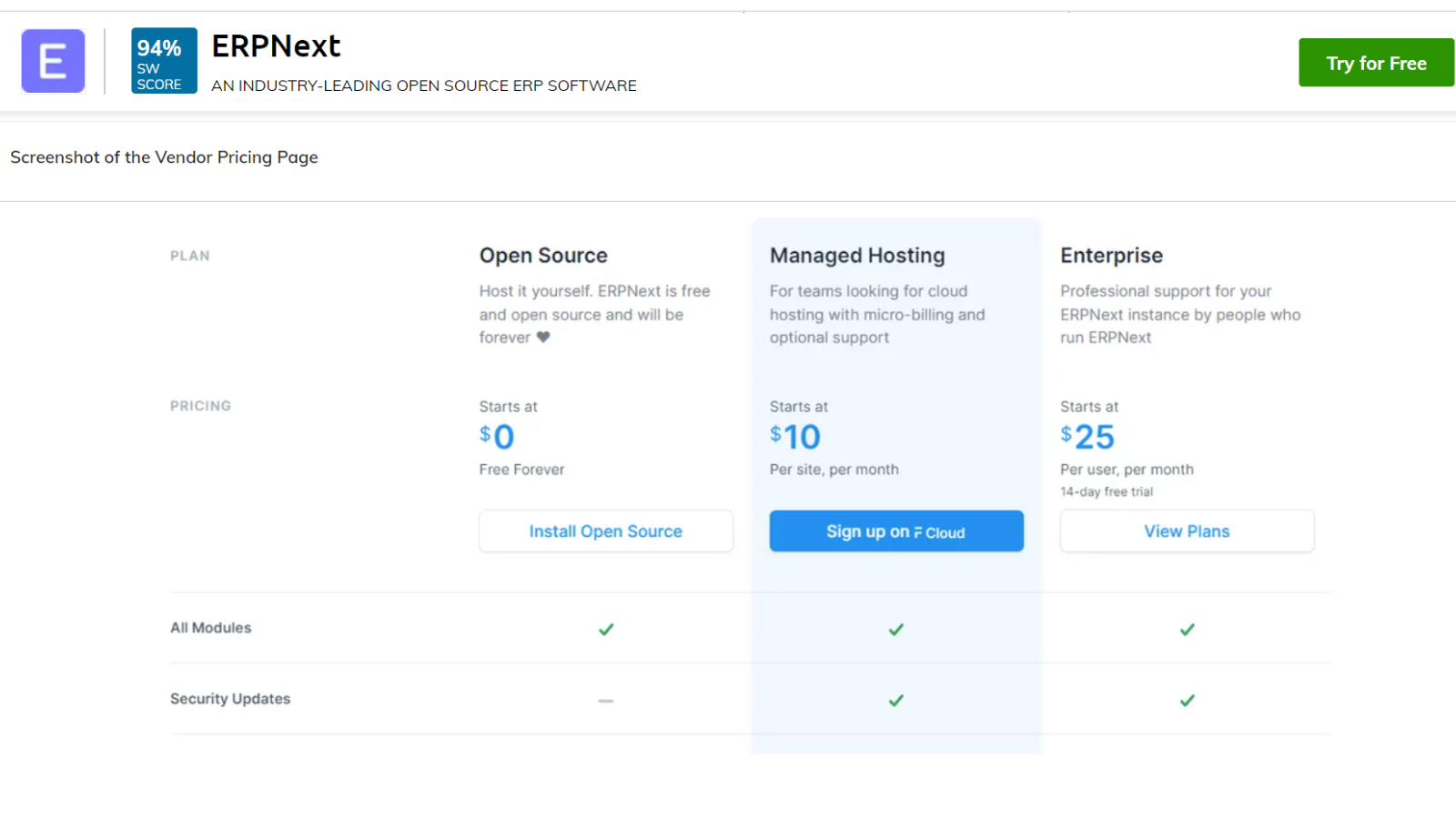Image resolution: width=1456 pixels, height=819 pixels.
Task: Click the 'Security Updates' row label
Action: (x=230, y=699)
